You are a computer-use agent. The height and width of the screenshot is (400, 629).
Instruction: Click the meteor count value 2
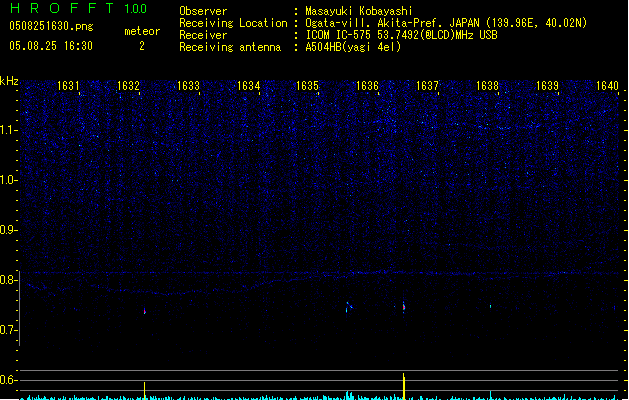point(141,46)
